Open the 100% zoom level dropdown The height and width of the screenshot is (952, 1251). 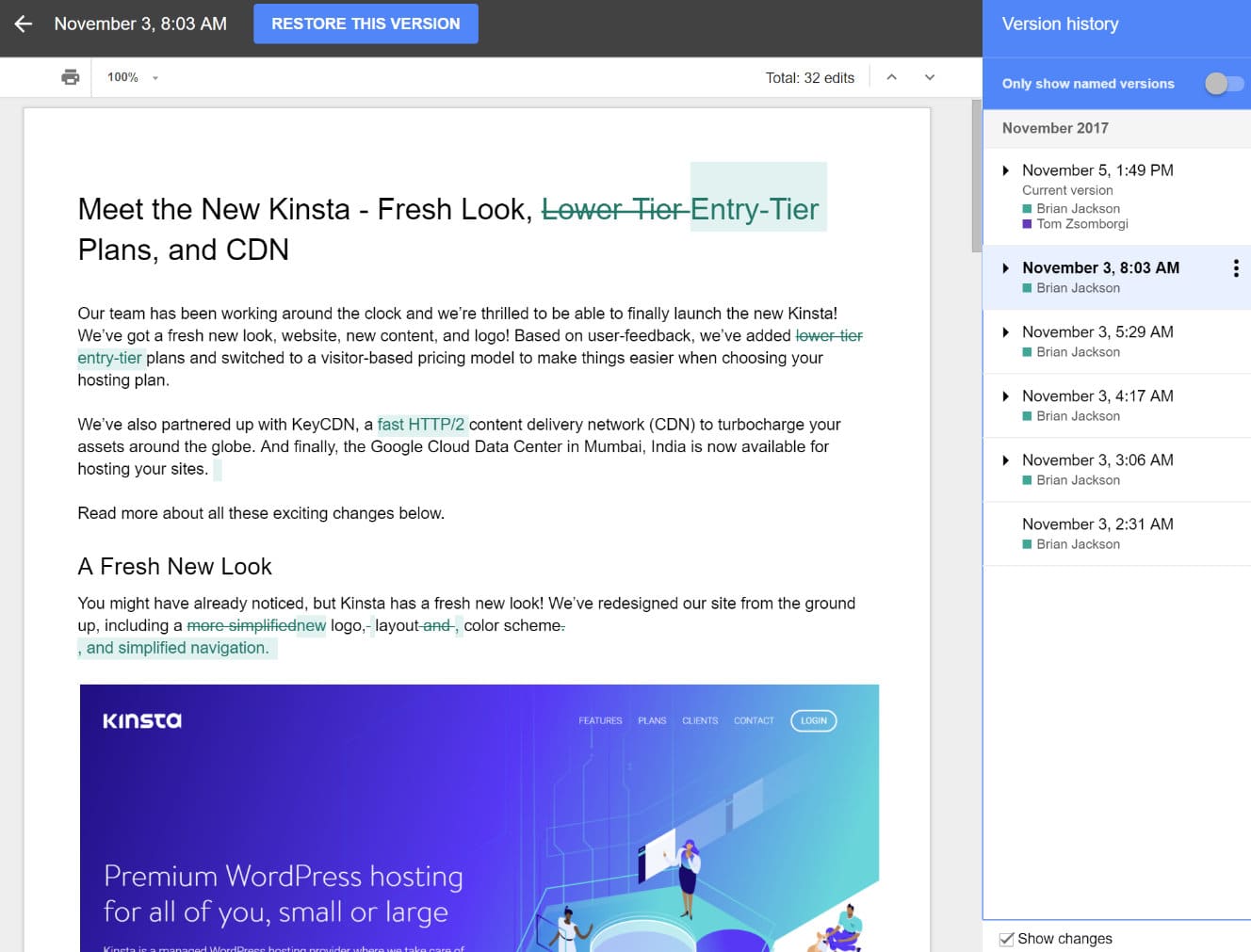pos(131,76)
